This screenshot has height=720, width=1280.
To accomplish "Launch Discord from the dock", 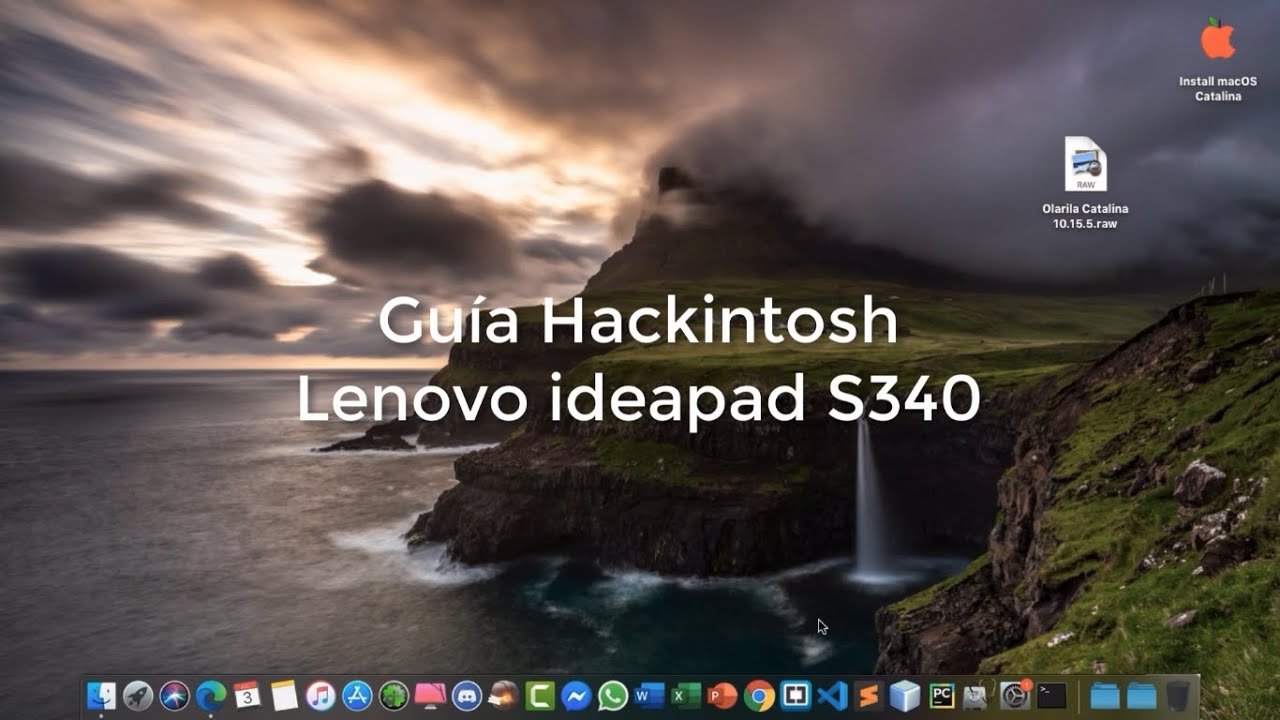I will (x=467, y=695).
